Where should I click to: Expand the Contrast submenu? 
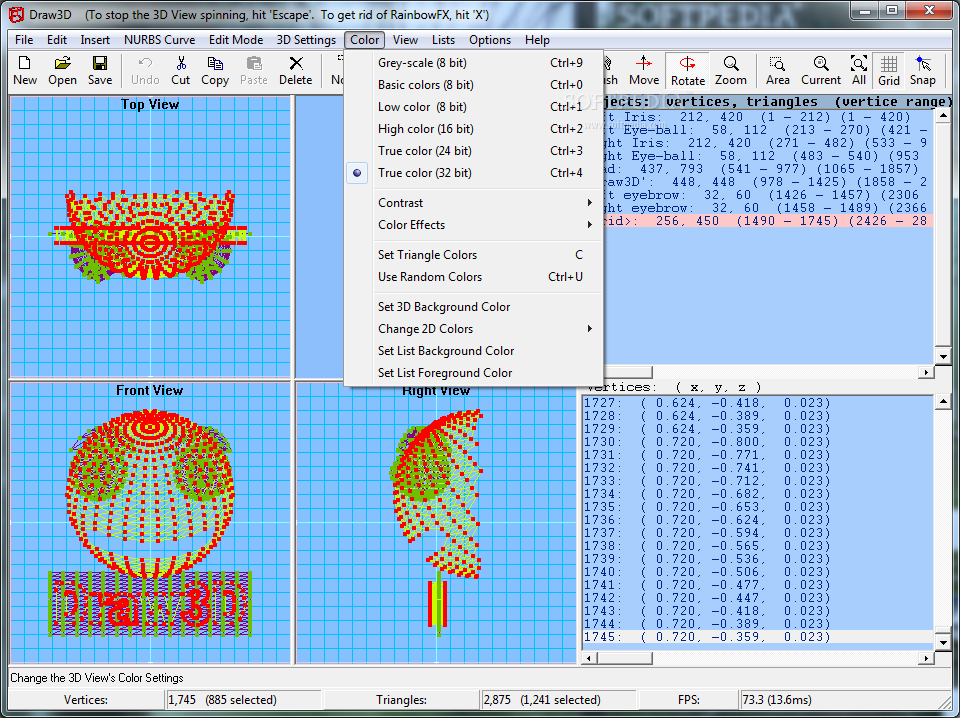click(x=475, y=203)
